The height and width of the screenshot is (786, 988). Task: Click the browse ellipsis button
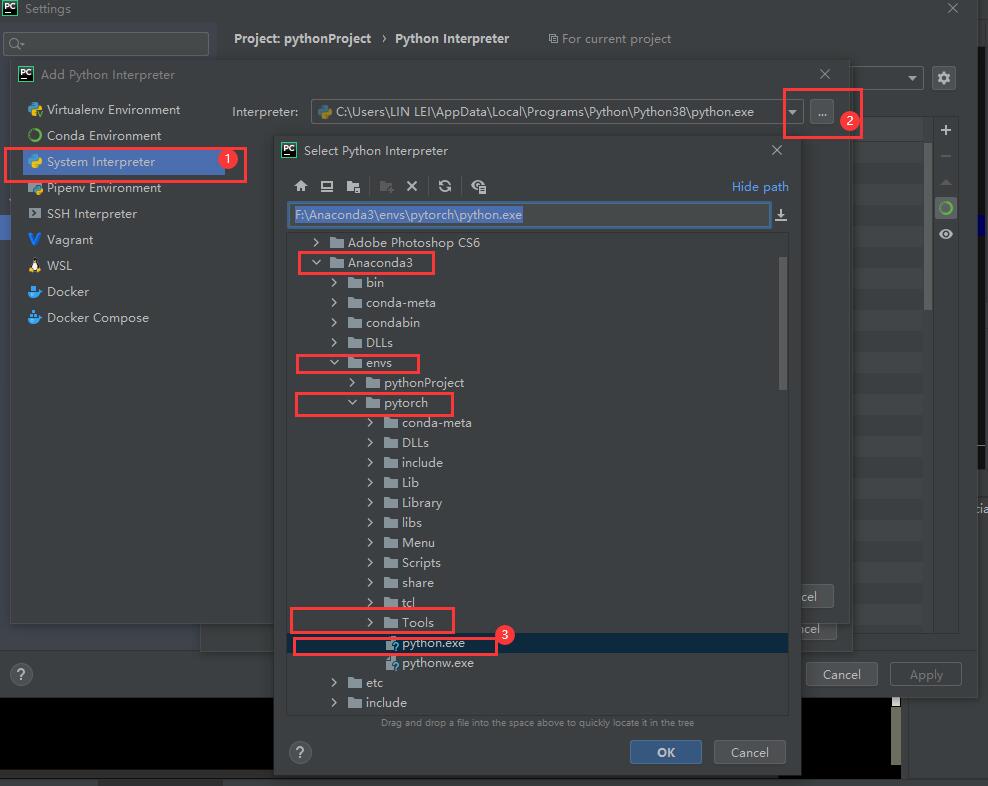[822, 112]
